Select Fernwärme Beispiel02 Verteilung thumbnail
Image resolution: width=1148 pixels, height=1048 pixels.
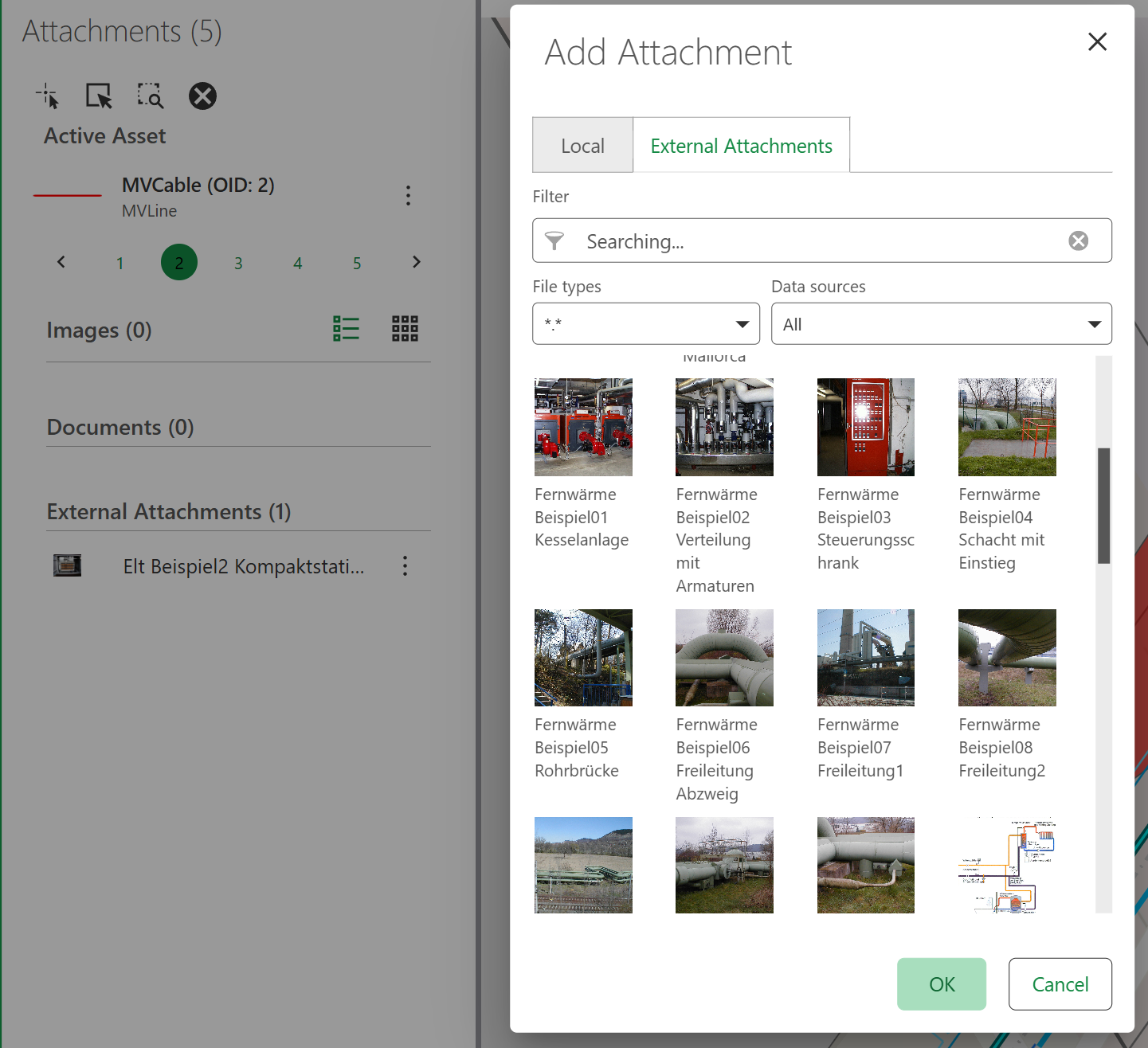(724, 427)
